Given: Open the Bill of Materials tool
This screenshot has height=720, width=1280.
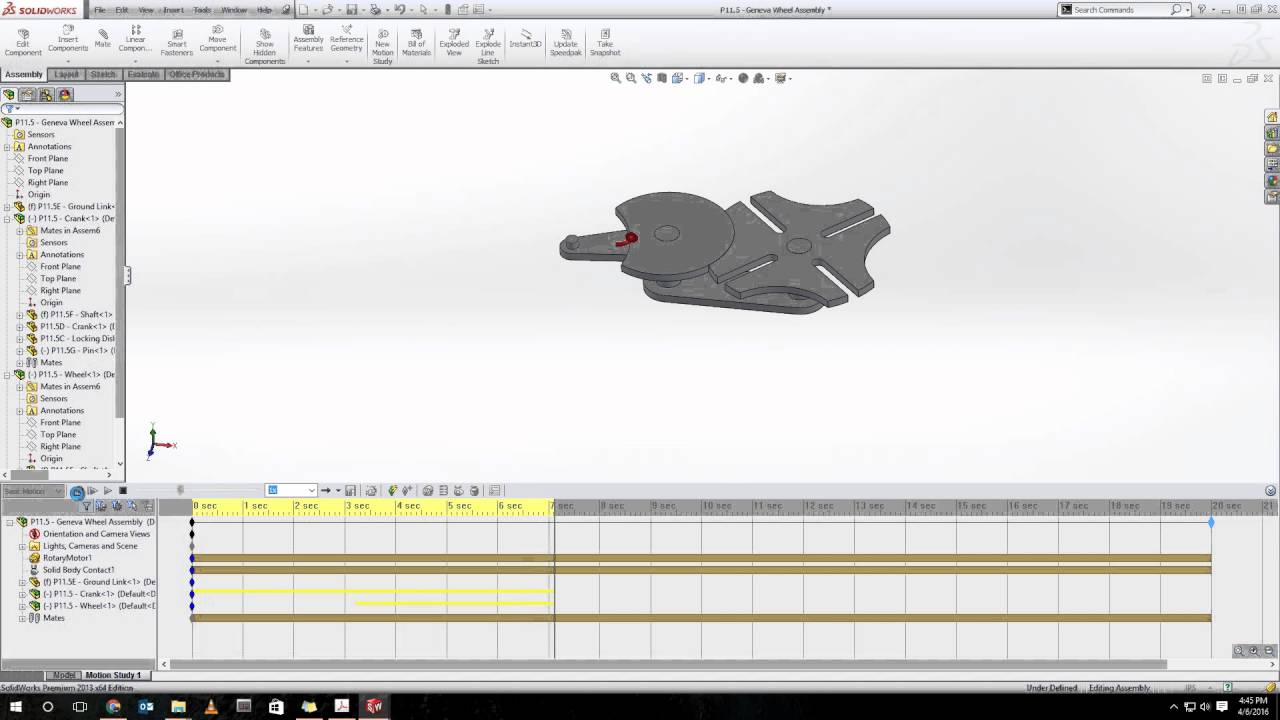Looking at the screenshot, I should point(417,41).
